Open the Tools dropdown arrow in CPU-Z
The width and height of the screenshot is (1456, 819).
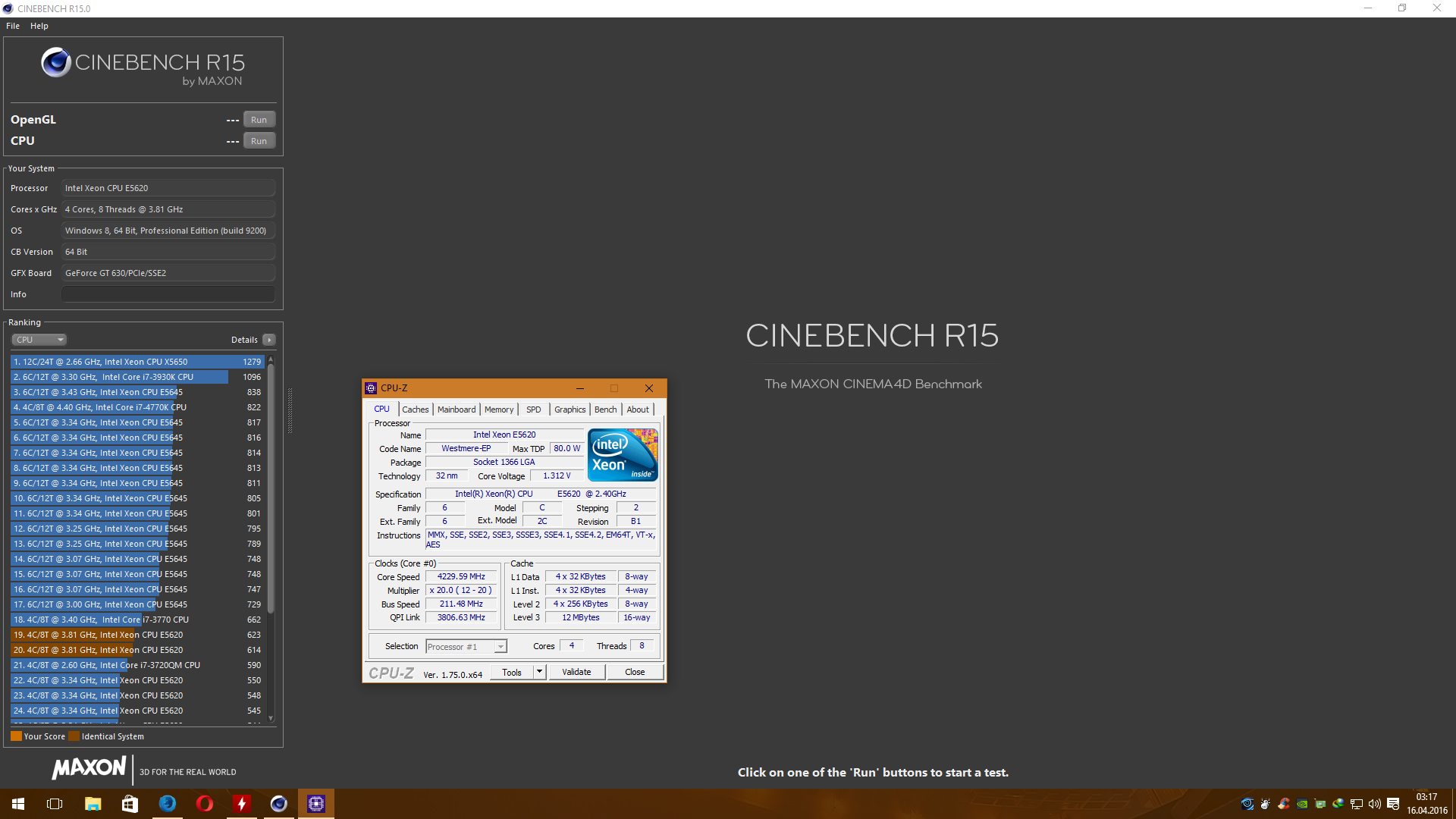(x=539, y=673)
